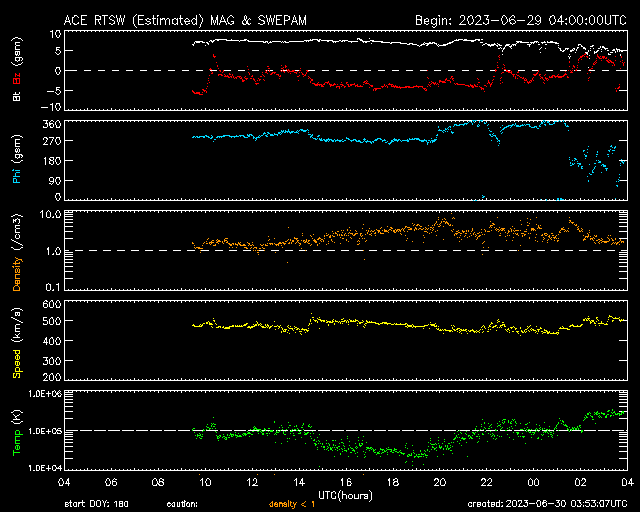Click the -10 tick on Bt Bz axis
This screenshot has width=640, height=512.
51,107
